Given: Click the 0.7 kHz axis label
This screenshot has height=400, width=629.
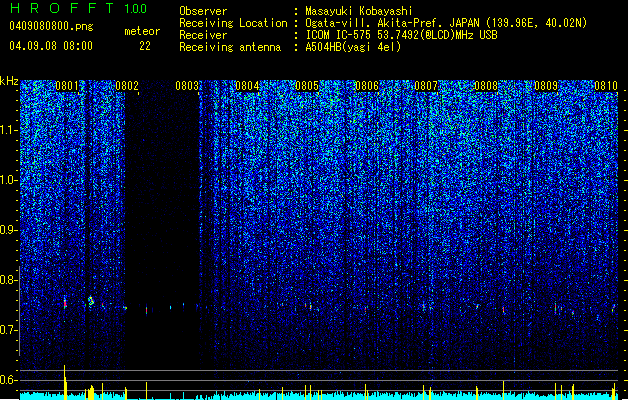Looking at the screenshot, I should (x=9, y=330).
